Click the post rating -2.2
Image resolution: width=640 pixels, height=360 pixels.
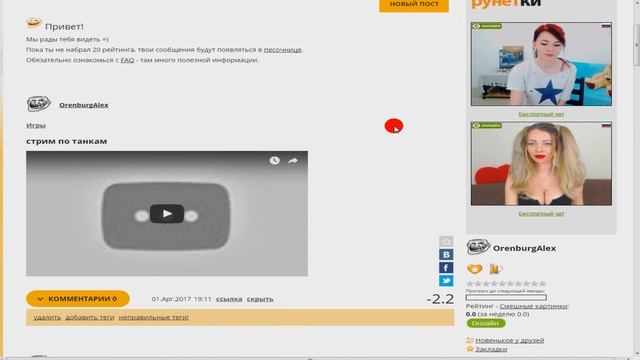pos(440,299)
